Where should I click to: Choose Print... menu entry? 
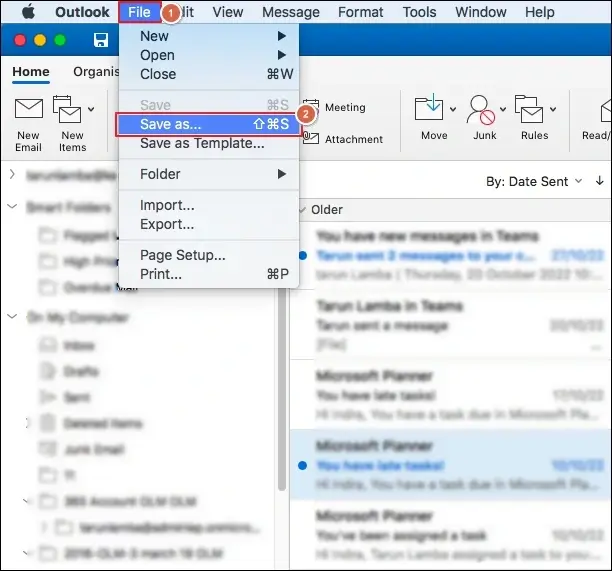coord(209,274)
